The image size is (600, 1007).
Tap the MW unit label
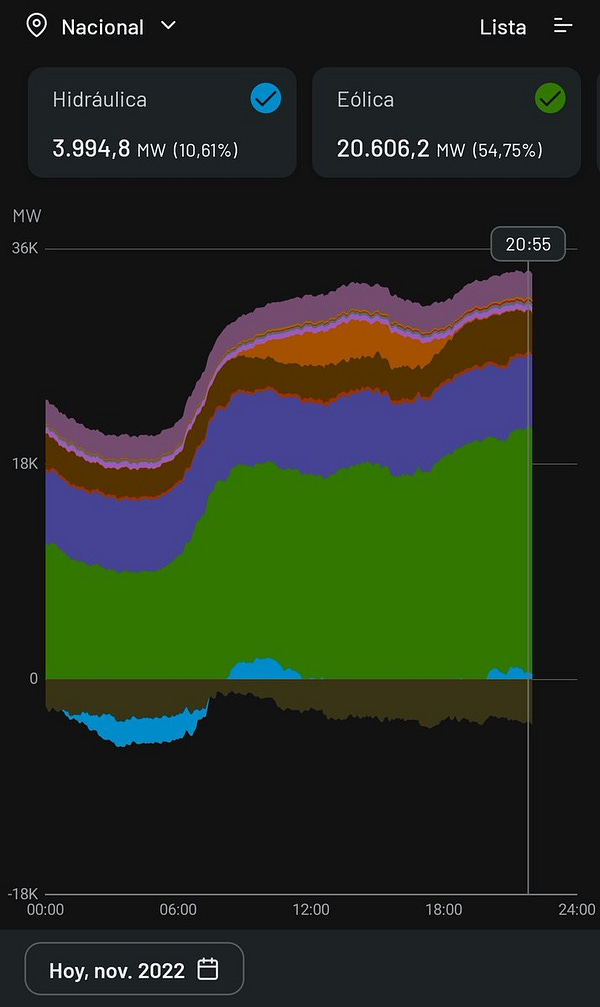26,216
